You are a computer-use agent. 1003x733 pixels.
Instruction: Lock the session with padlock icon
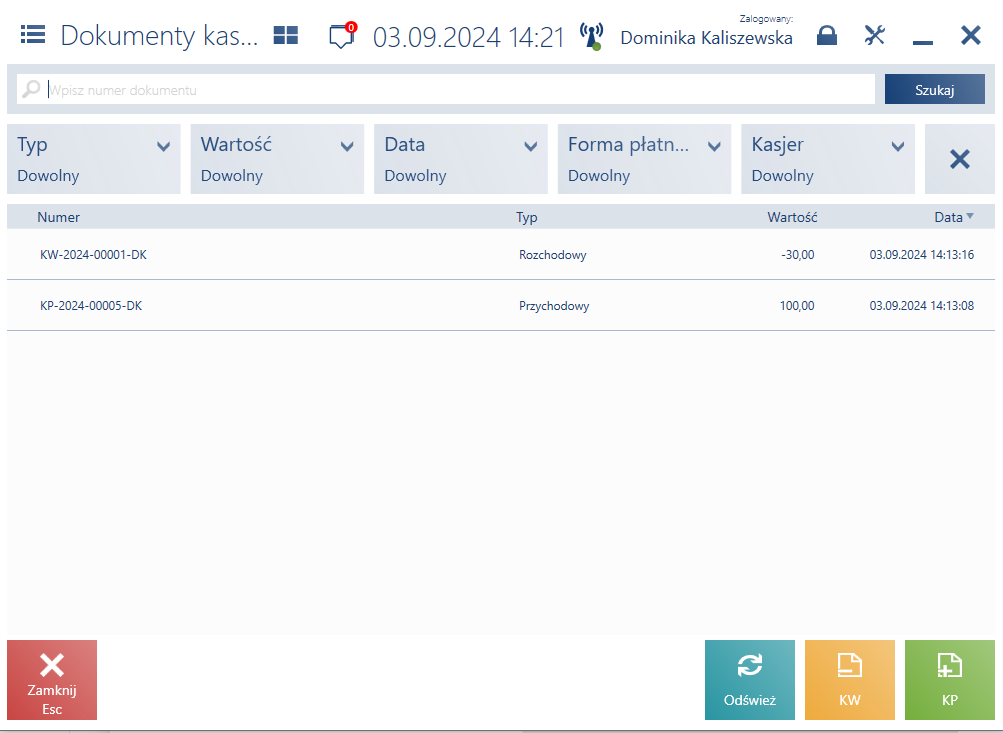pyautogui.click(x=826, y=35)
